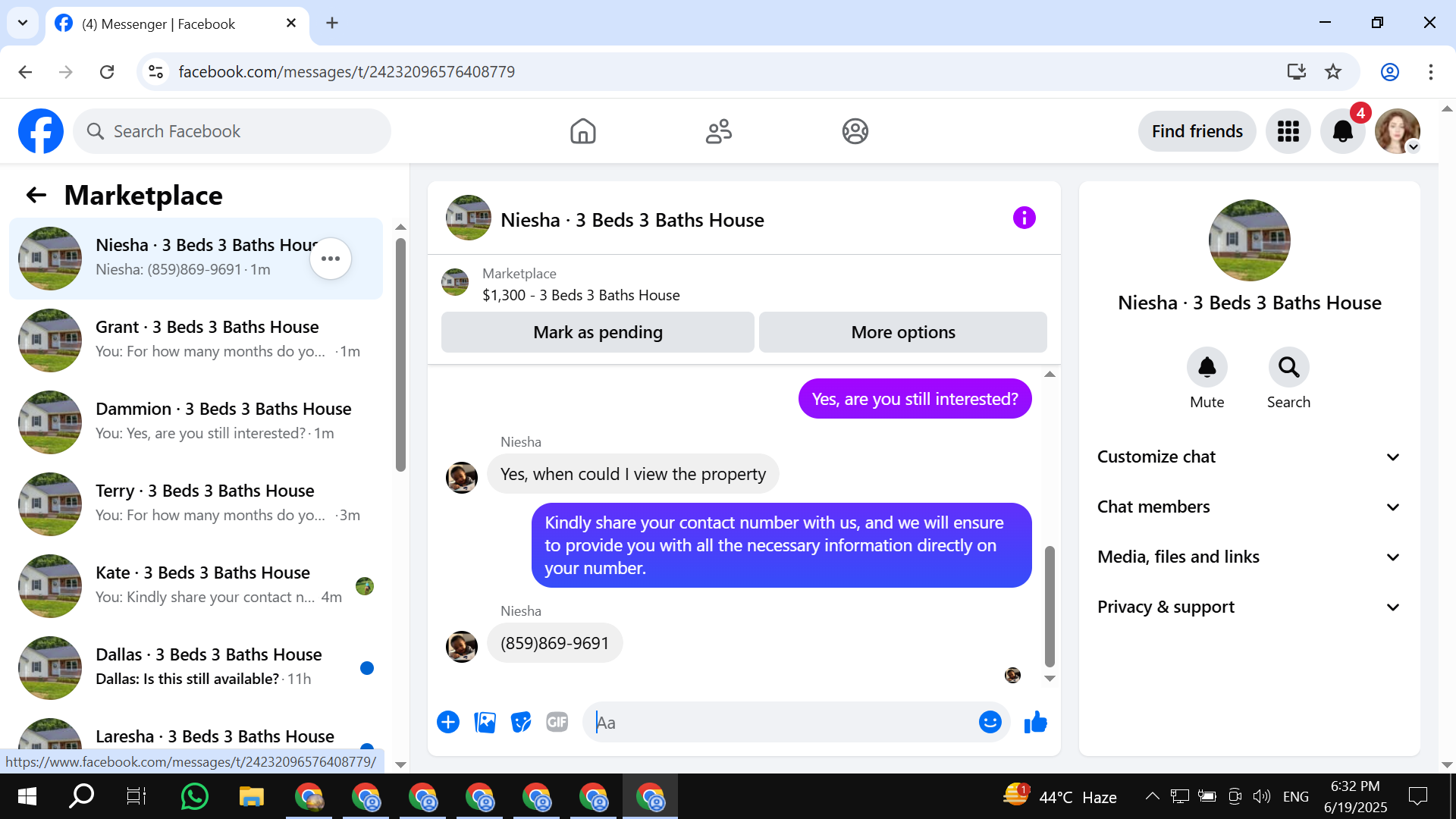The image size is (1456, 819).
Task: Open the options menu on Niesha's conversation
Action: [331, 259]
